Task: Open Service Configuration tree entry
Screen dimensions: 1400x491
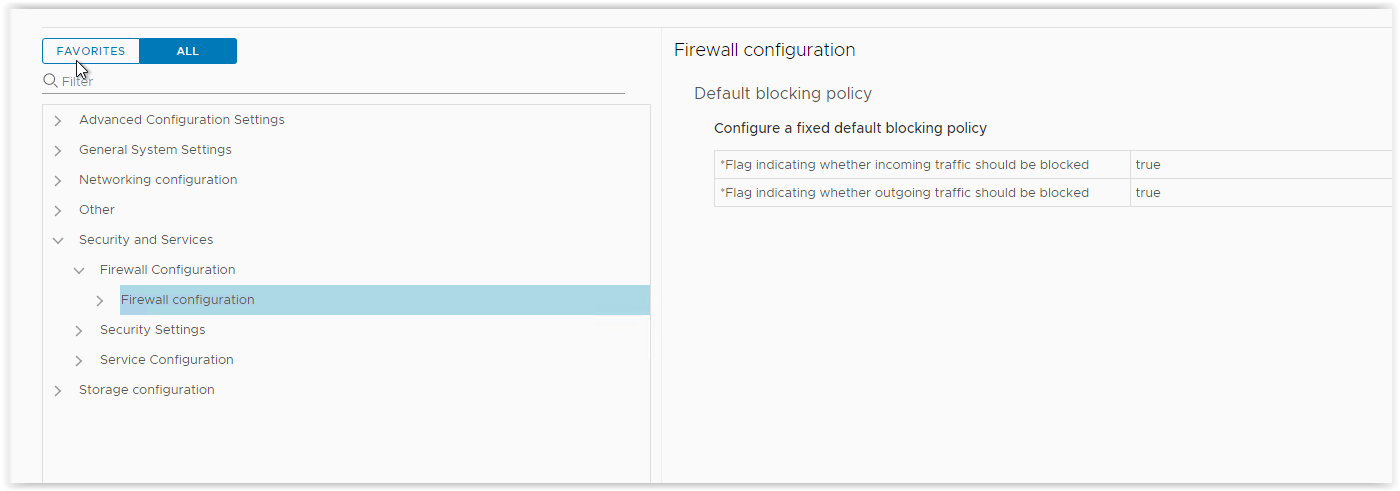Action: point(167,360)
